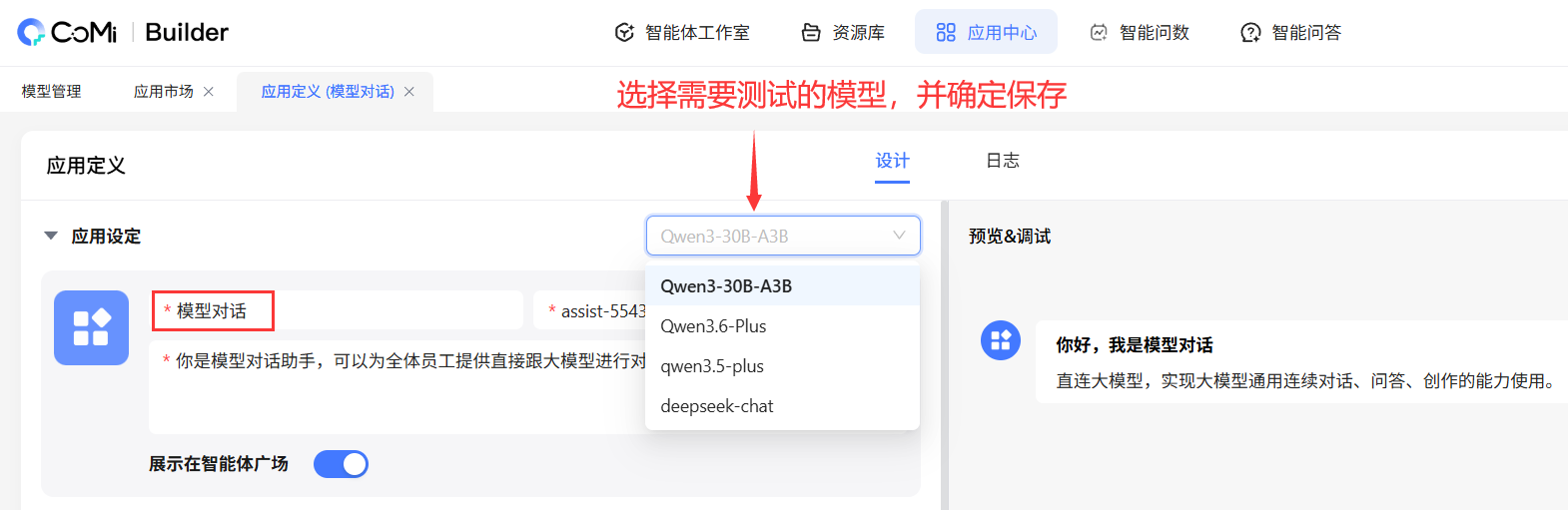Open 智能问数 in top navigation

[1140, 32]
